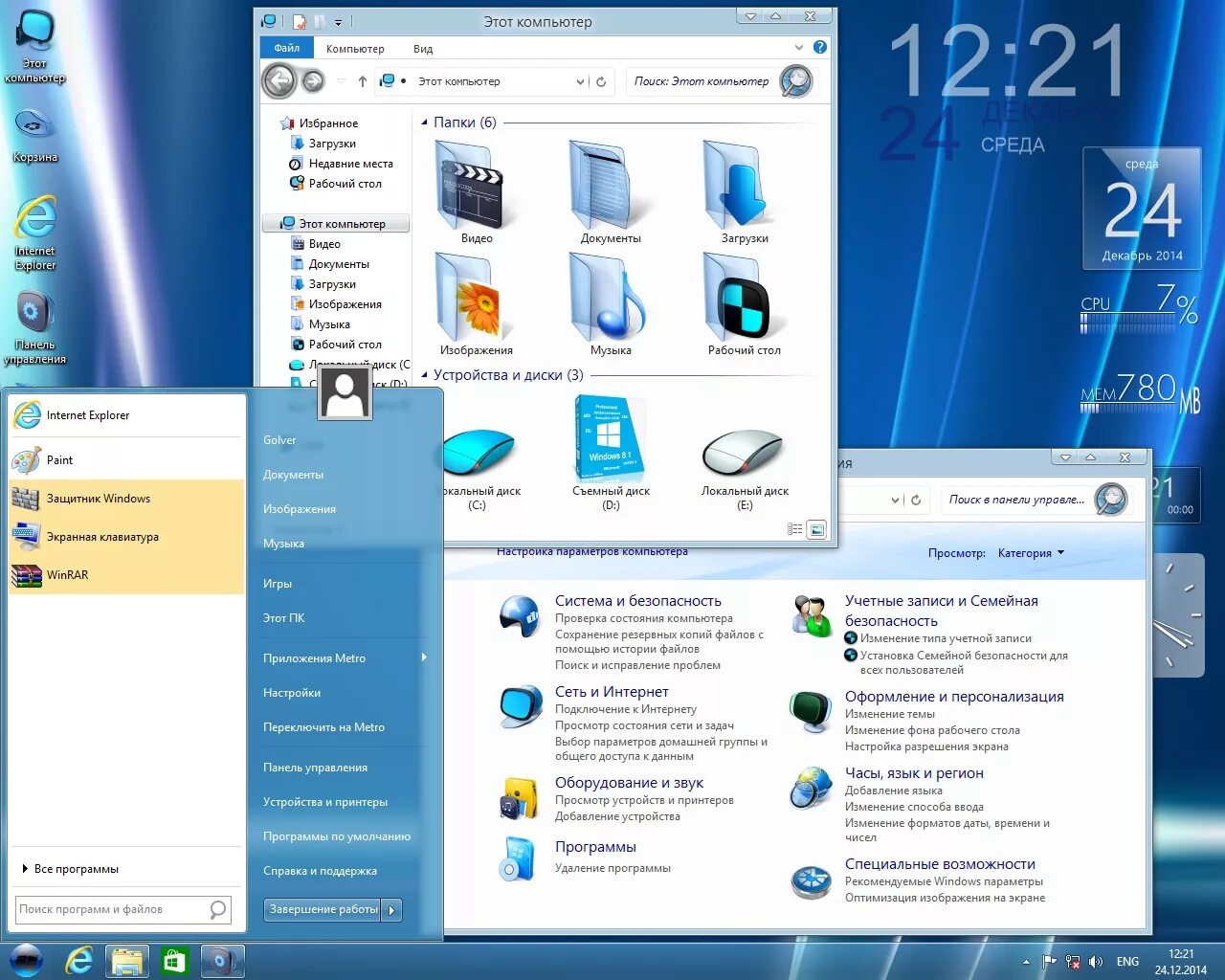Show hidden tray icons arrow

(x=1026, y=962)
